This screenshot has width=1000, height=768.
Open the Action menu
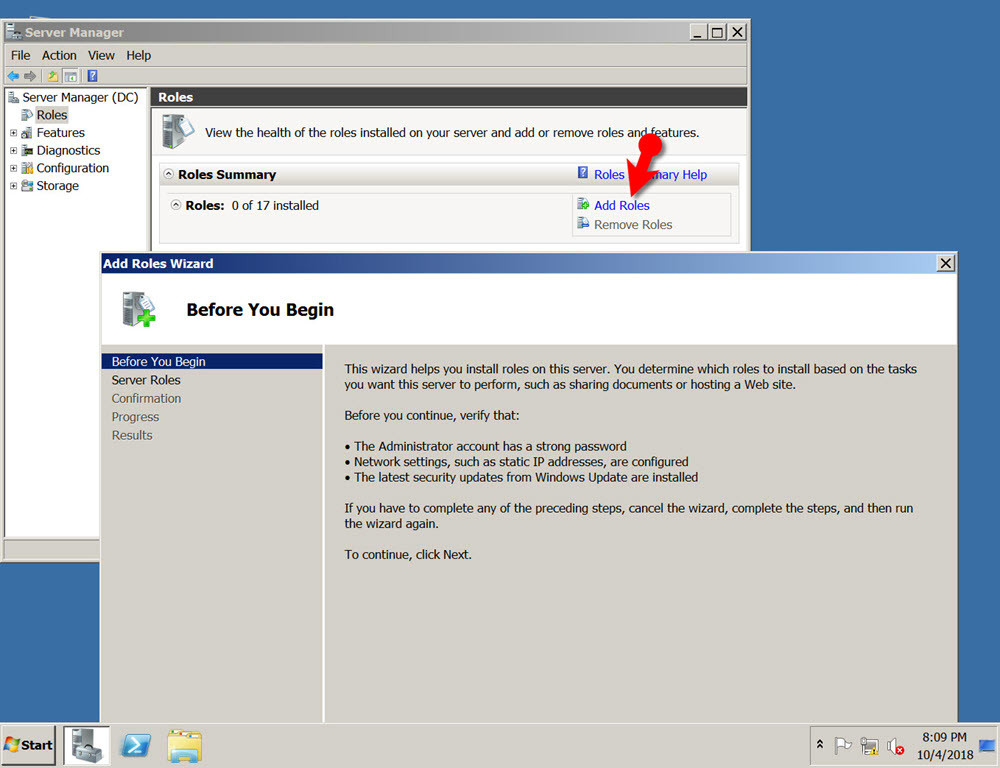59,55
